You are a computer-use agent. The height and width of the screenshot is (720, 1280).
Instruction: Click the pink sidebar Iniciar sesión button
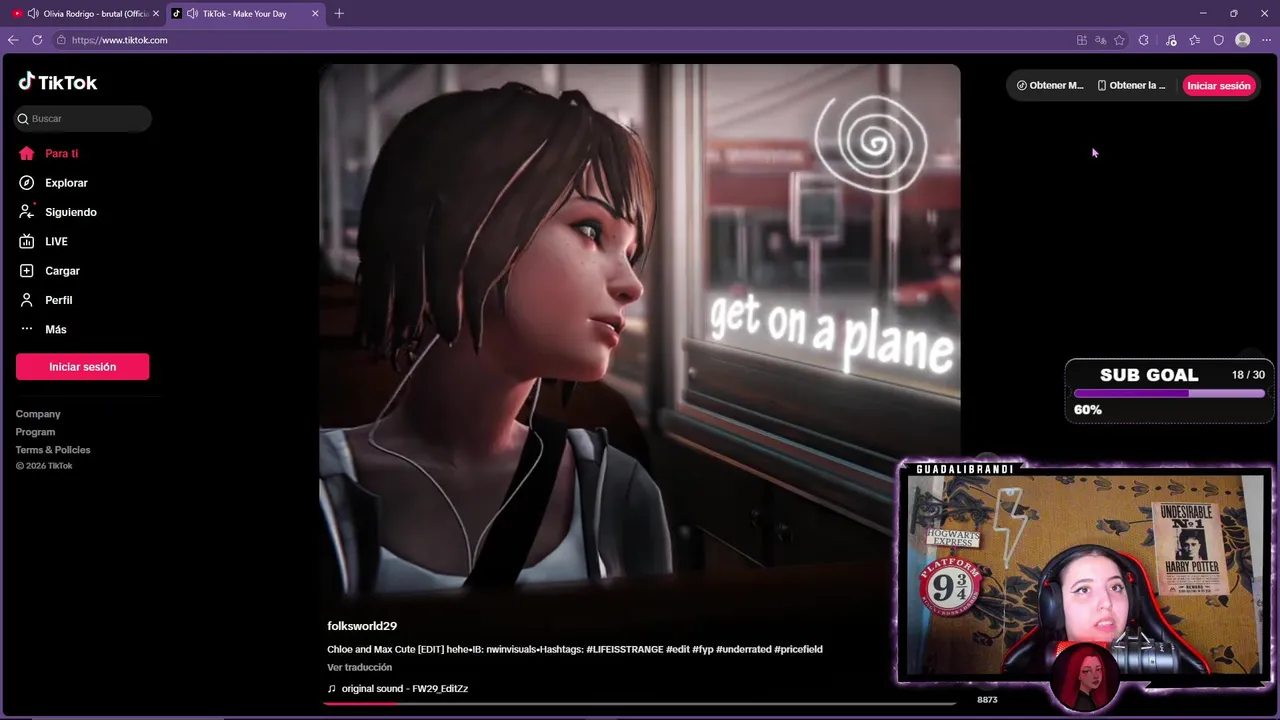click(x=82, y=367)
